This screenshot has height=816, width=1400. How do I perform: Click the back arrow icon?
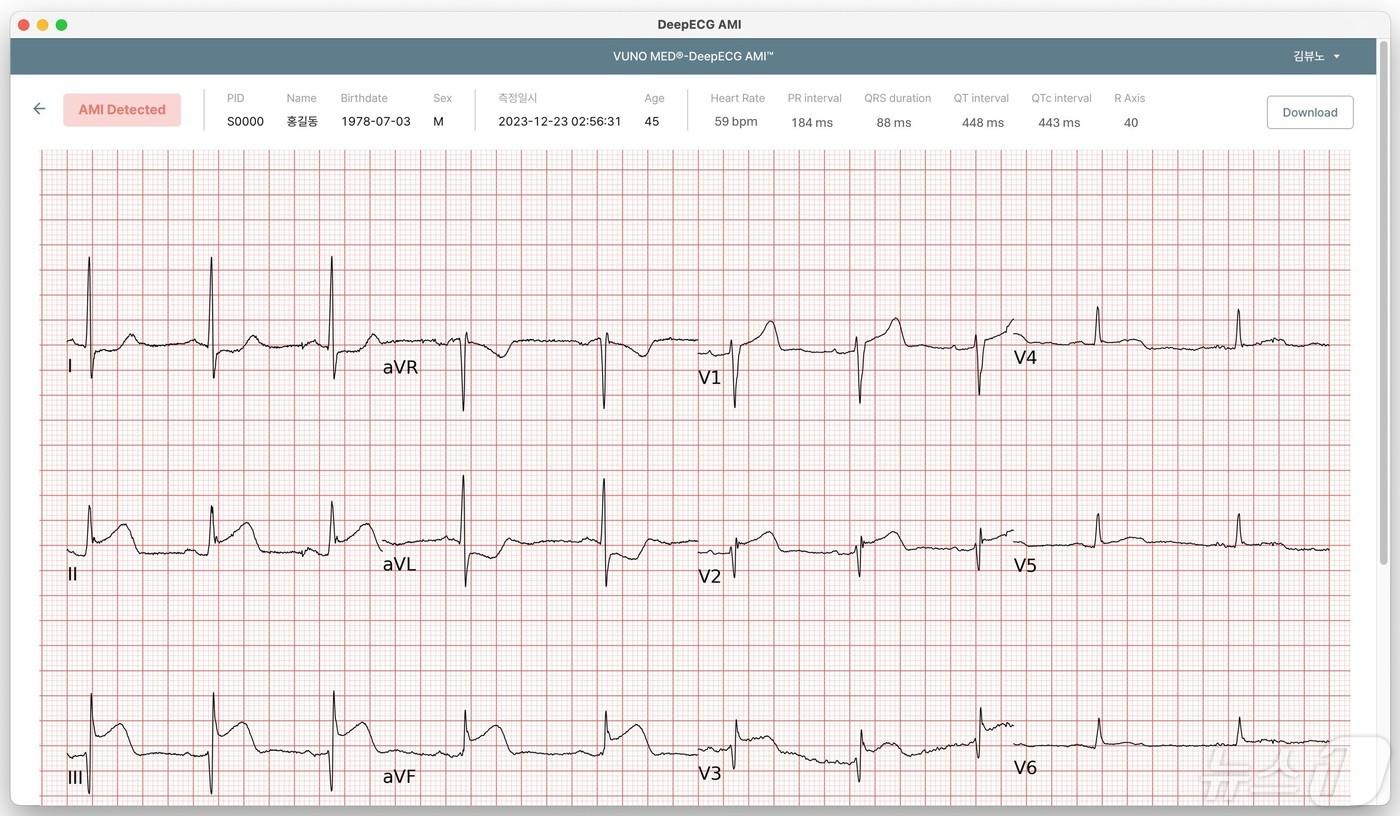(x=39, y=109)
